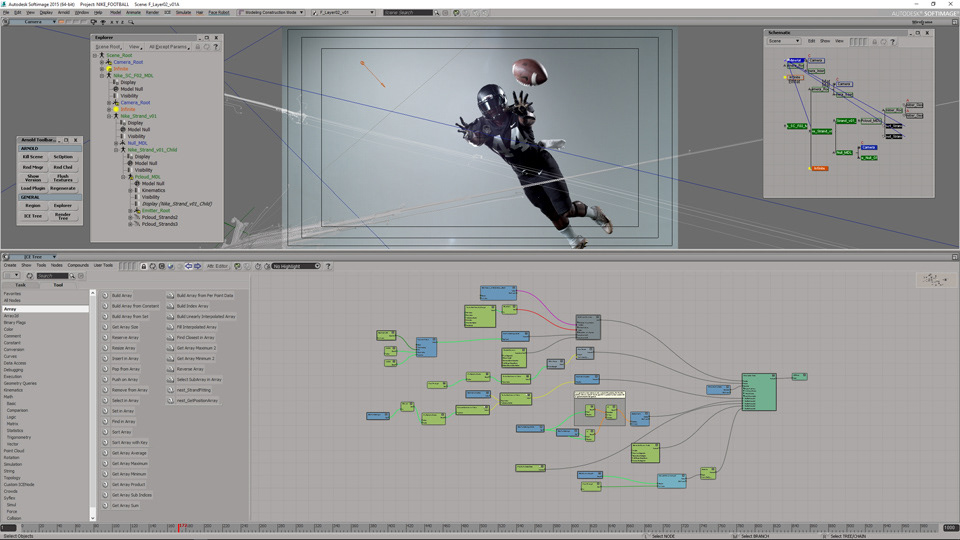Image resolution: width=960 pixels, height=540 pixels.
Task: Click the search magnifier in ICE preset panel
Action: [x=72, y=276]
